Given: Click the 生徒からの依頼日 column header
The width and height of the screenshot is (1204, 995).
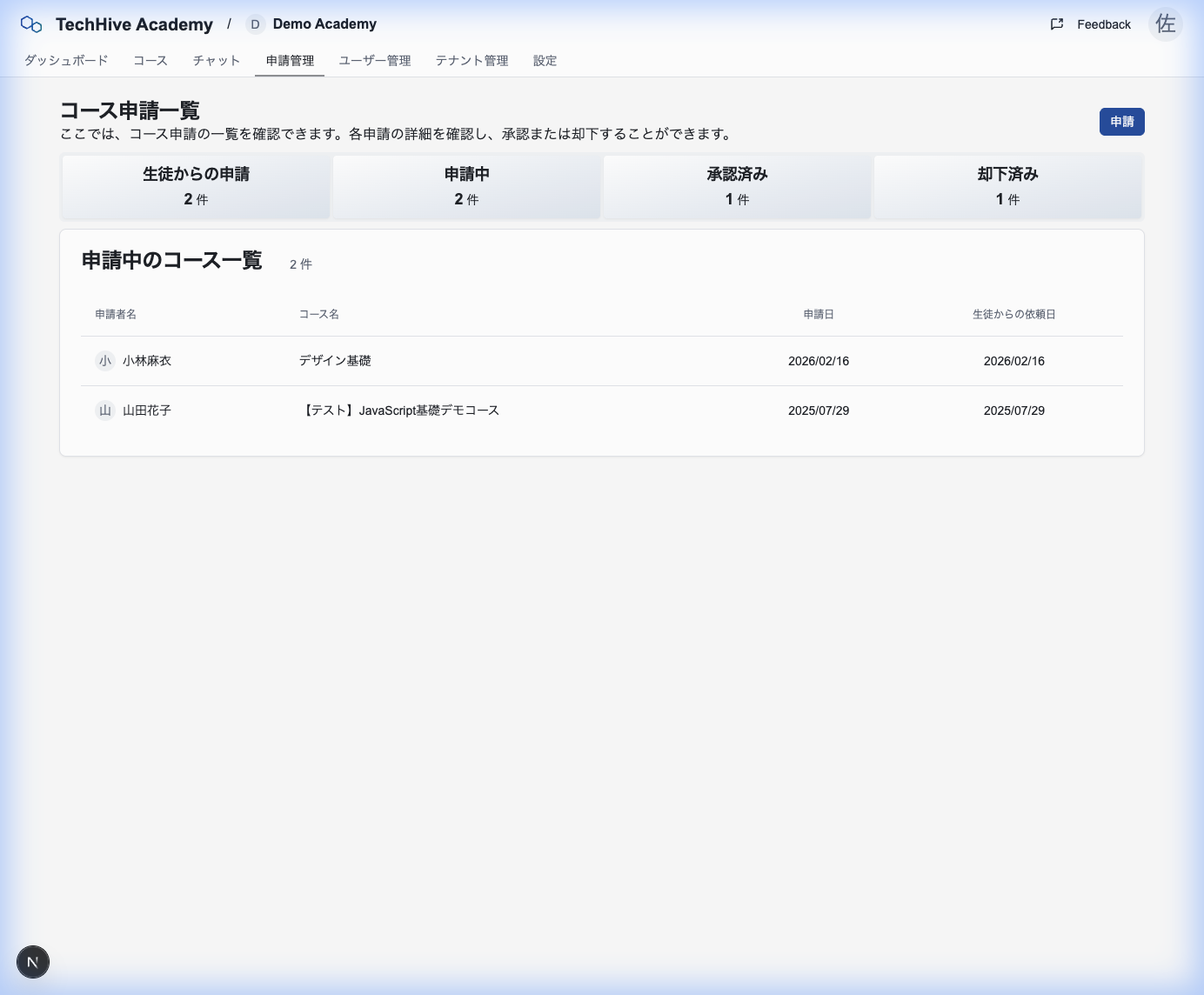Looking at the screenshot, I should pos(1014,314).
